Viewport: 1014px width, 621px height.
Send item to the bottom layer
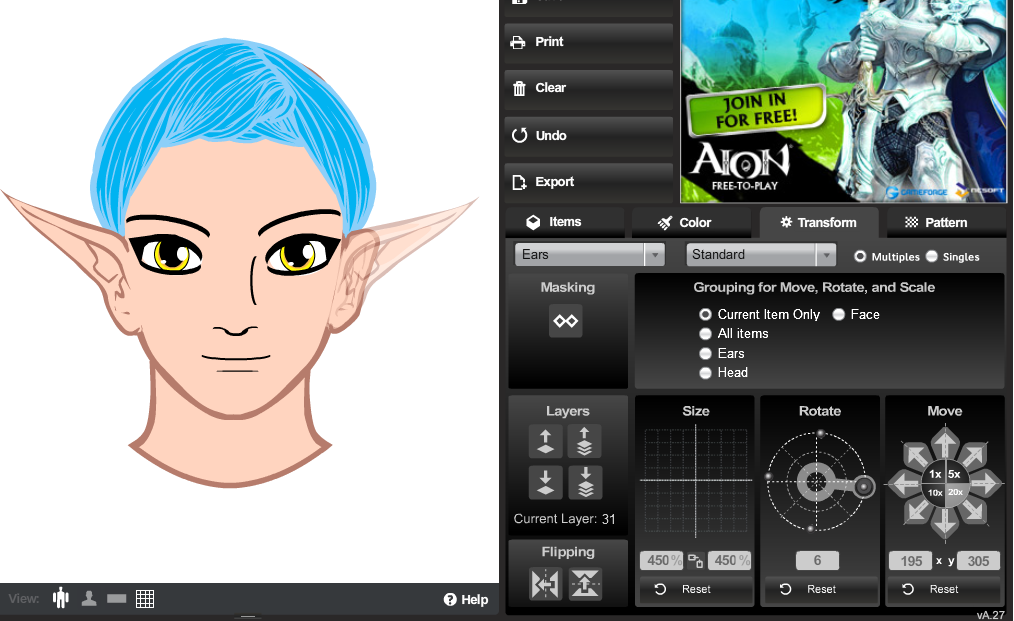[x=585, y=482]
